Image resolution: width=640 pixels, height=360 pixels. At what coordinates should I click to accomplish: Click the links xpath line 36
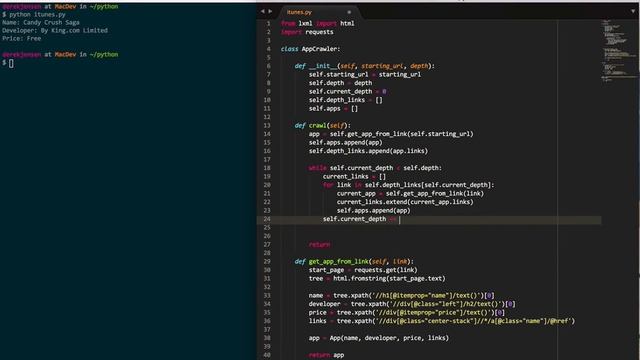pyautogui.click(x=442, y=321)
